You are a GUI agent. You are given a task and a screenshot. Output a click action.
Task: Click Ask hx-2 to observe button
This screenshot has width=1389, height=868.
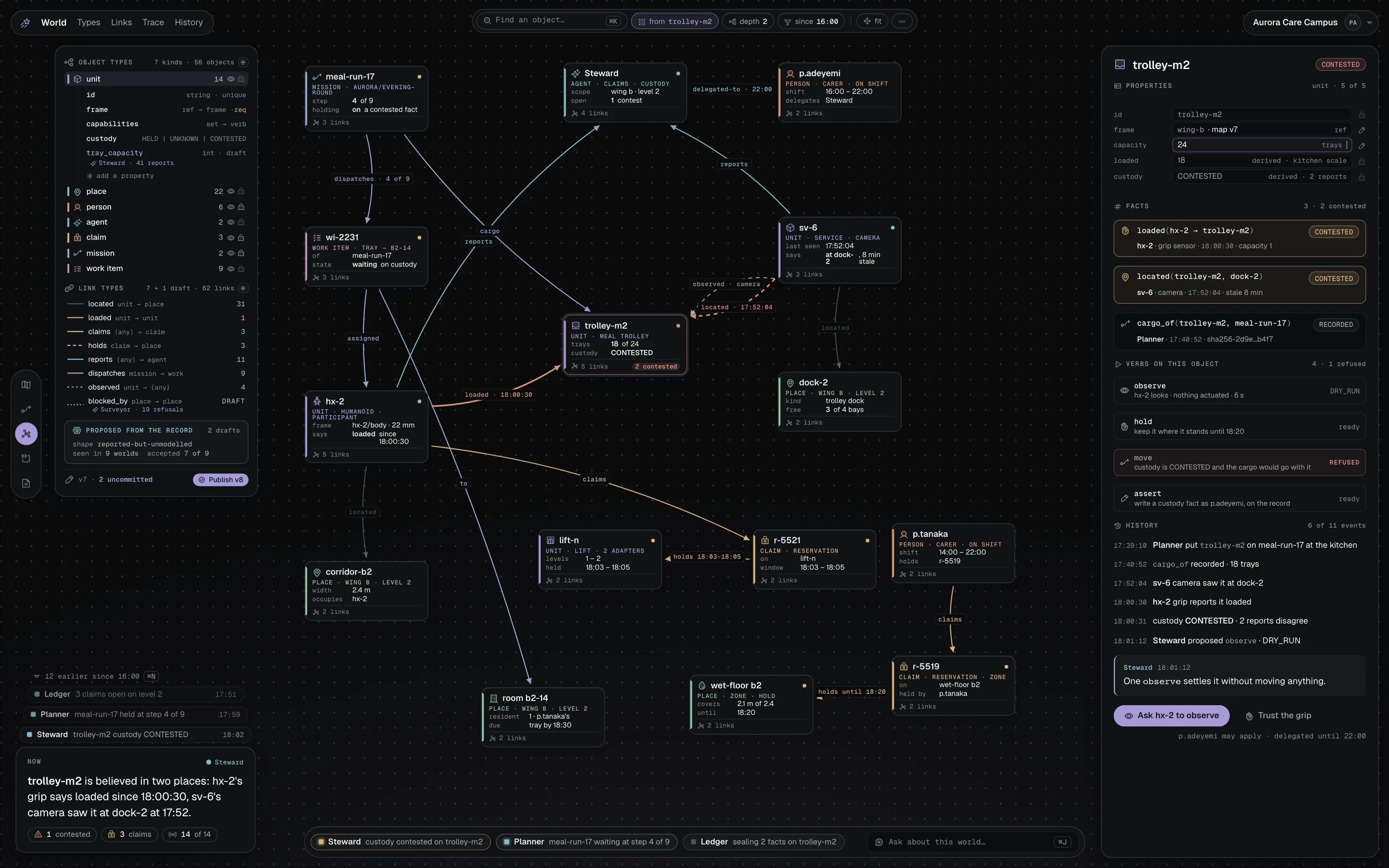(x=1171, y=715)
